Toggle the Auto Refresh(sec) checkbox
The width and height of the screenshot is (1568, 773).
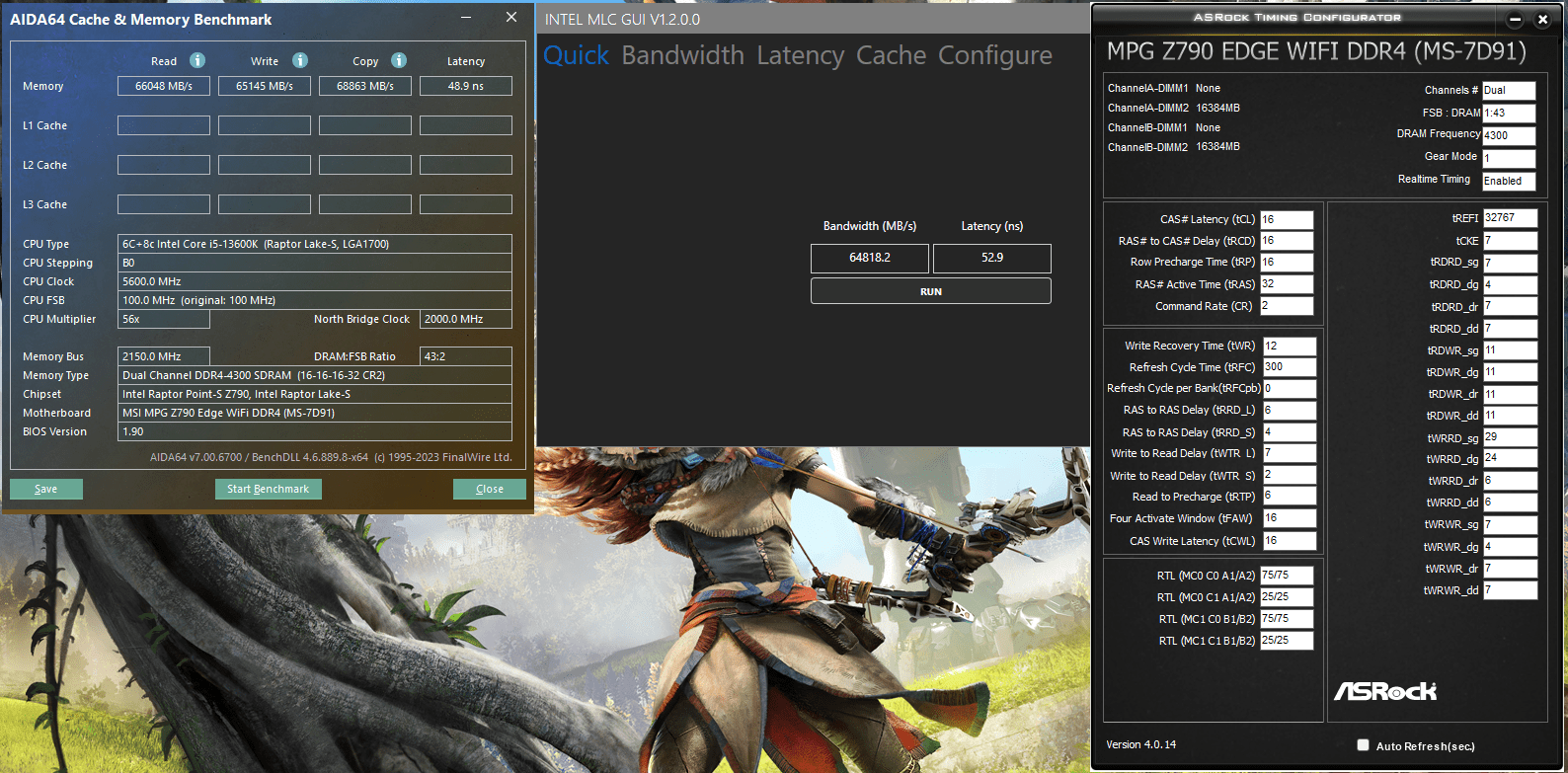pos(1364,745)
